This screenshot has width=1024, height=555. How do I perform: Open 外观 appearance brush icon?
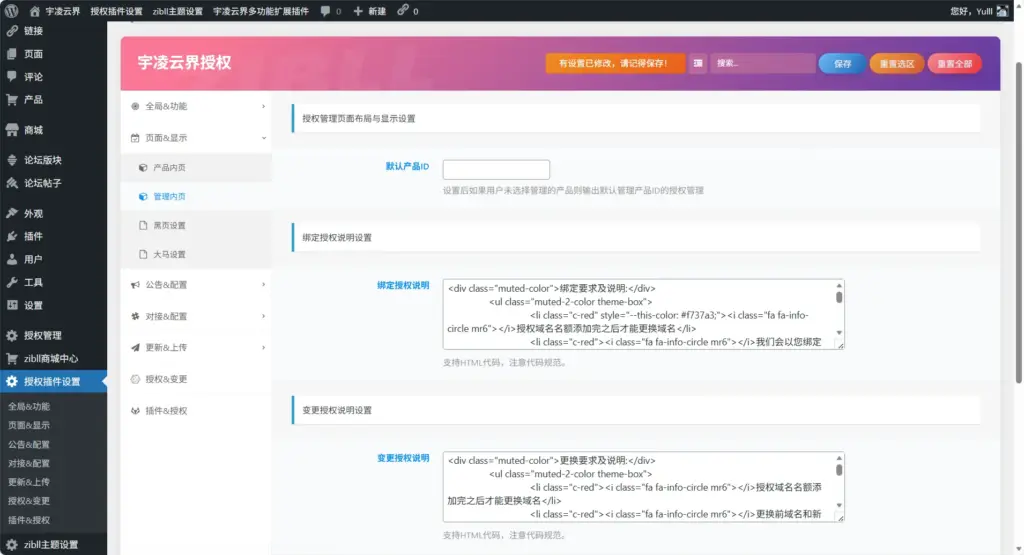tap(12, 214)
